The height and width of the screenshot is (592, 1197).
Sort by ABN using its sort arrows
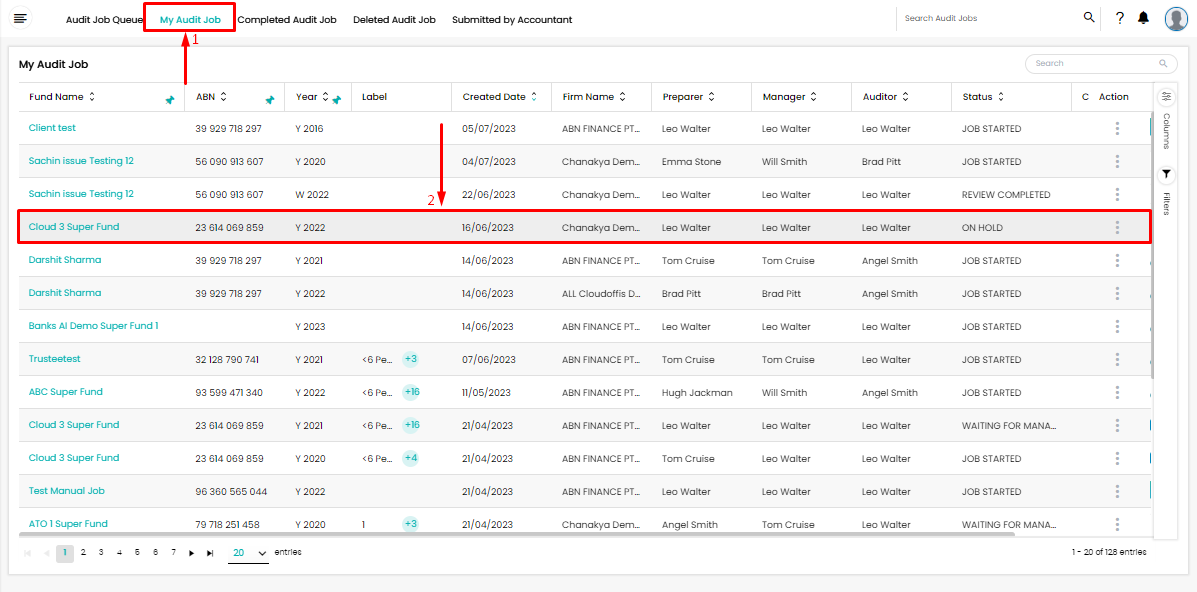pyautogui.click(x=224, y=97)
